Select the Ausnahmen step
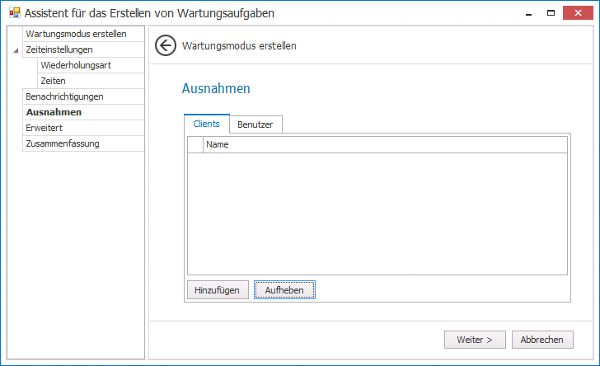This screenshot has height=366, width=600. point(83,112)
